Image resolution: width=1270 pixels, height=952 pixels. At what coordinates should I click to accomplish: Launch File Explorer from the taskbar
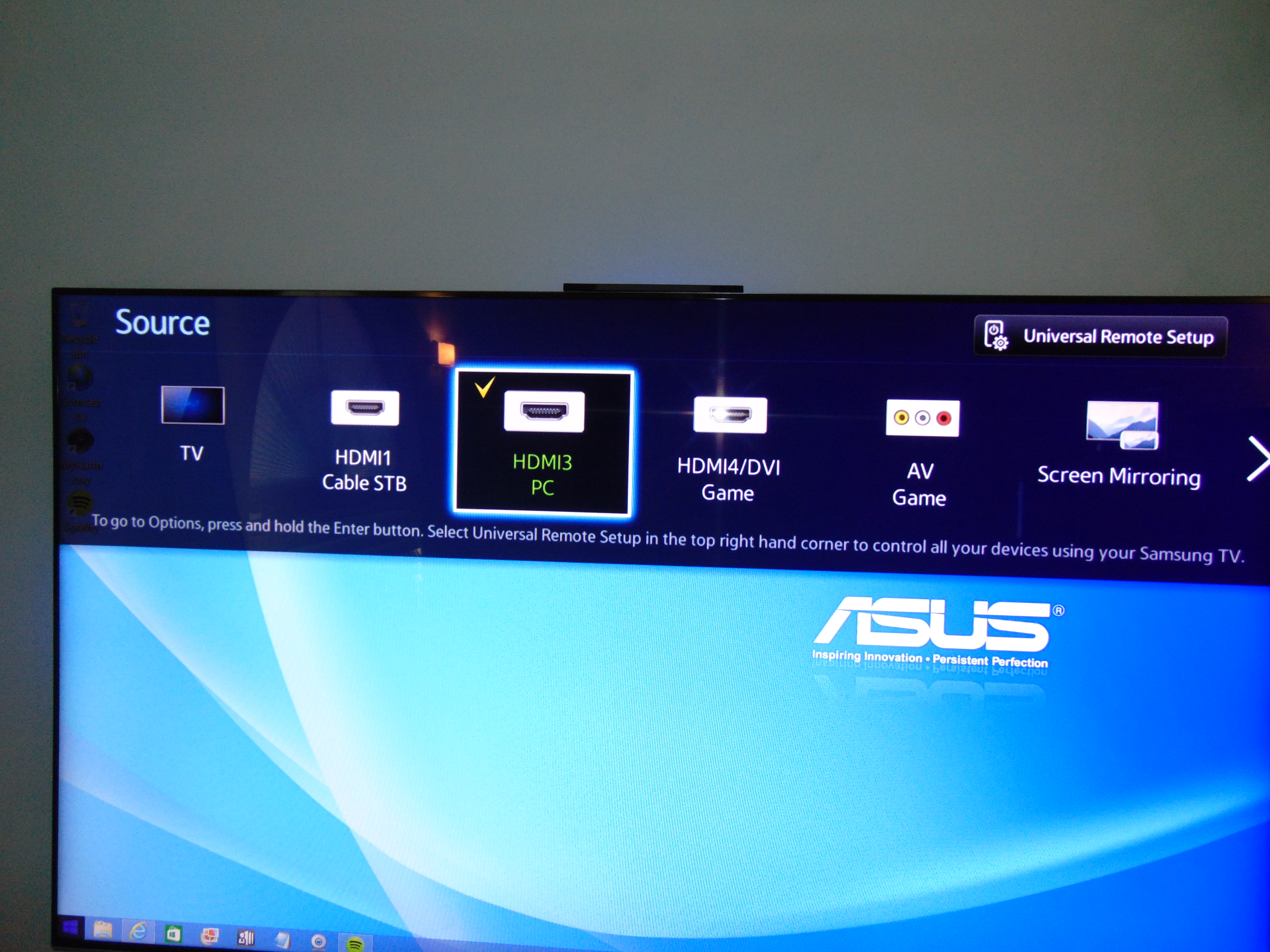(x=103, y=930)
